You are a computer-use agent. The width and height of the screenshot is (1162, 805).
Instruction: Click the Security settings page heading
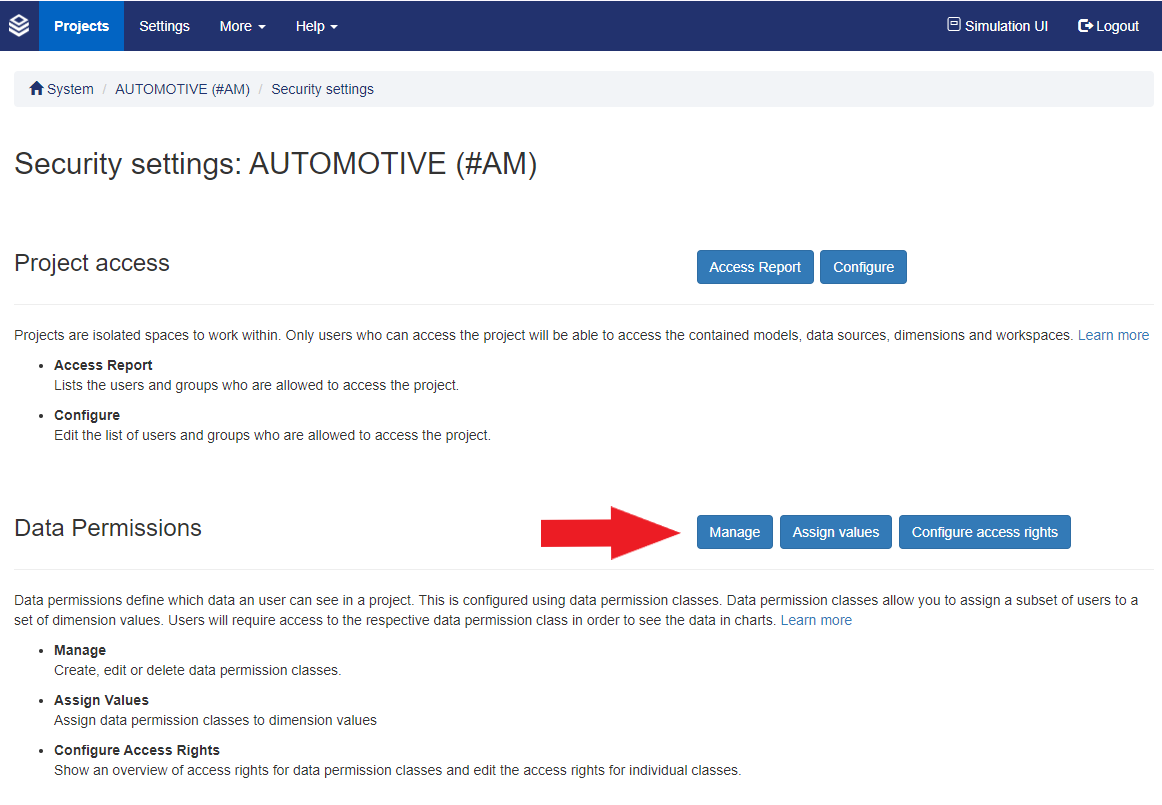(275, 164)
